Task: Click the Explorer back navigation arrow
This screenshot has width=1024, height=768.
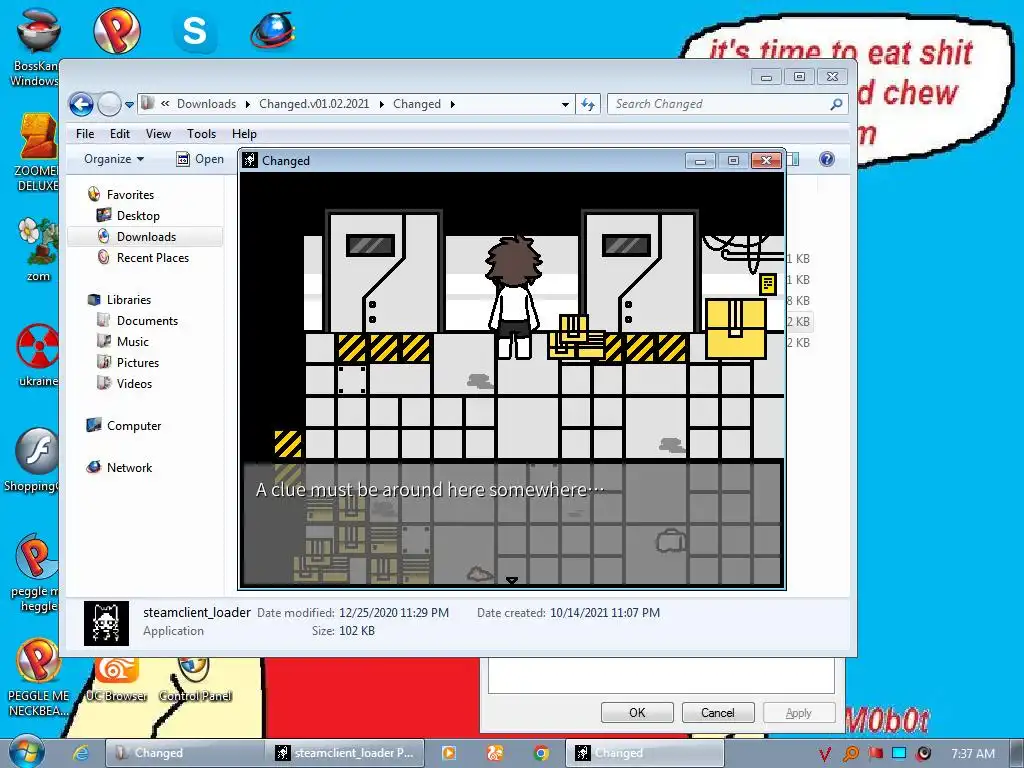Action: click(81, 104)
